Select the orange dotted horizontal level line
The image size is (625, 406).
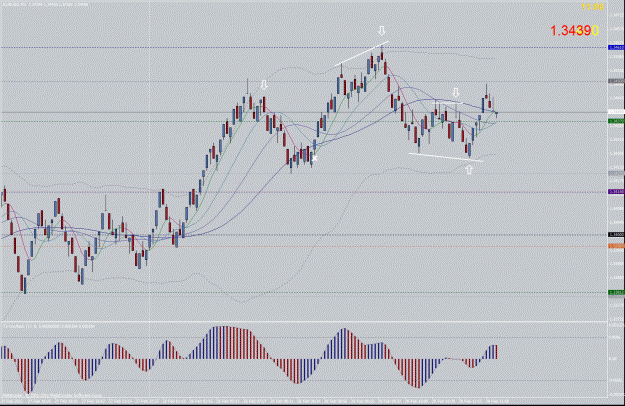pyautogui.click(x=304, y=246)
